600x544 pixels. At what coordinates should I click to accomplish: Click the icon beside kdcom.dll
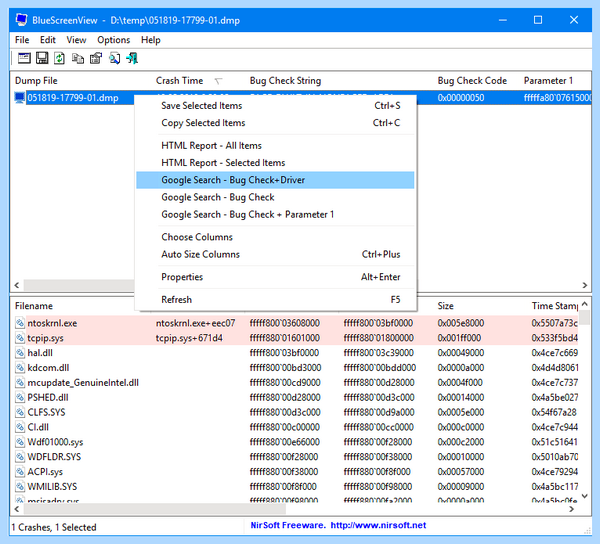[x=20, y=368]
